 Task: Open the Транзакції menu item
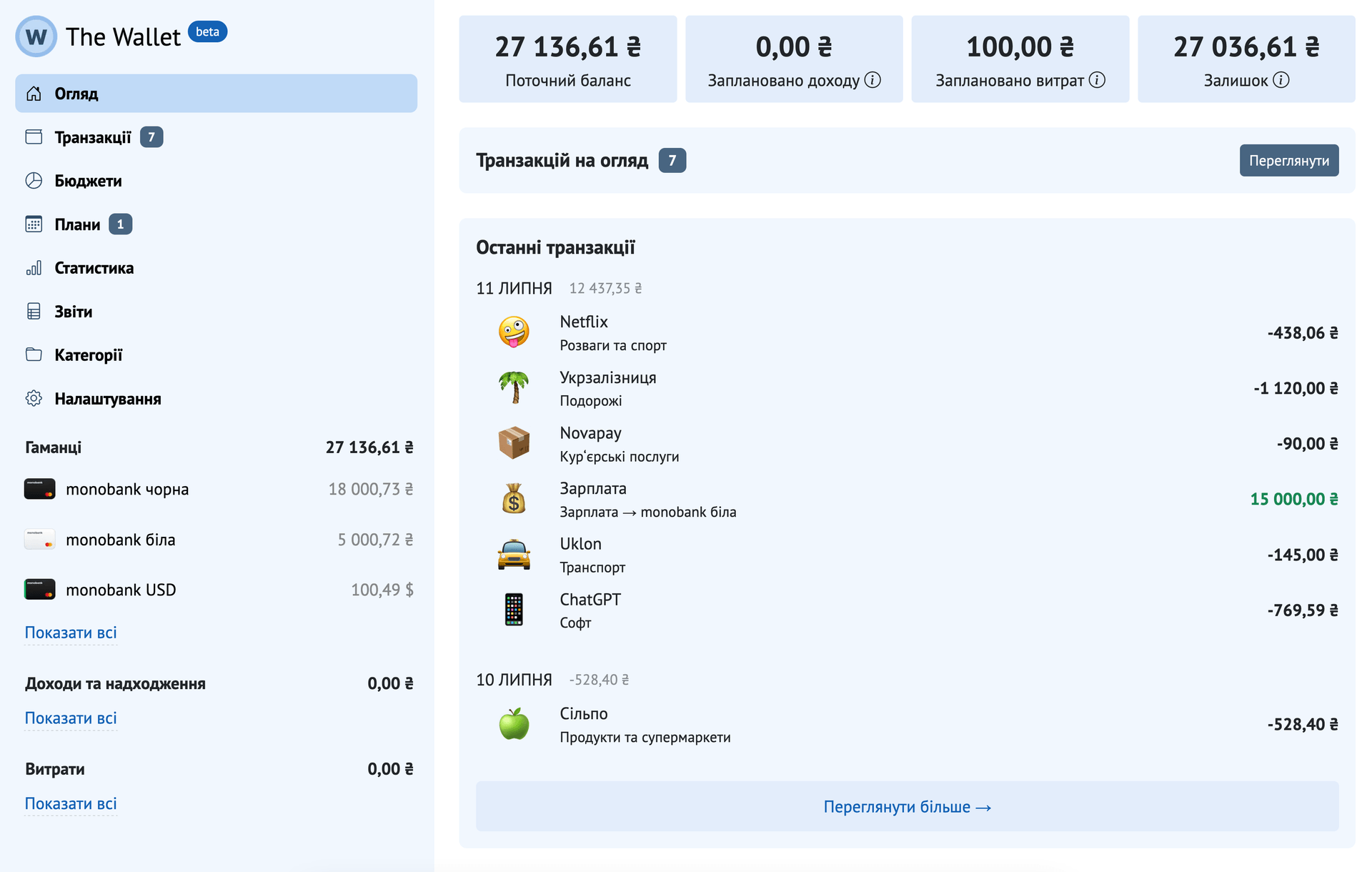[x=216, y=137]
